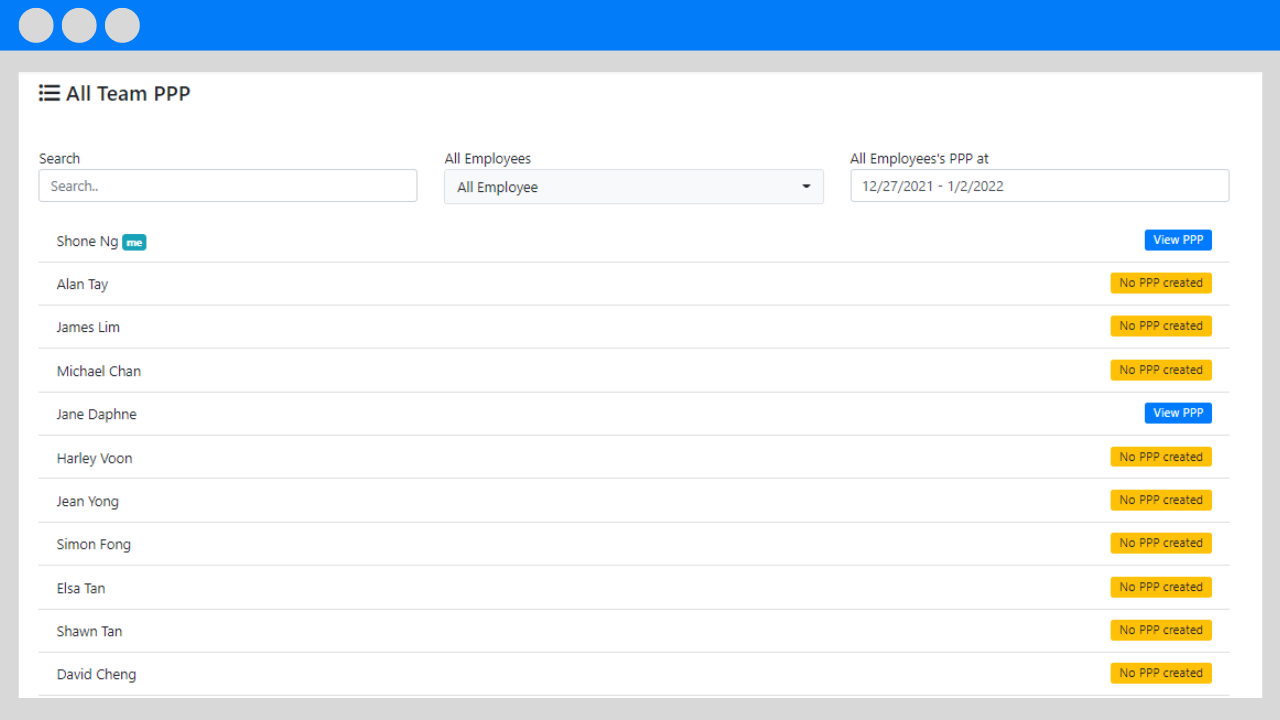
Task: Click the Search label above the input
Action: coord(59,158)
